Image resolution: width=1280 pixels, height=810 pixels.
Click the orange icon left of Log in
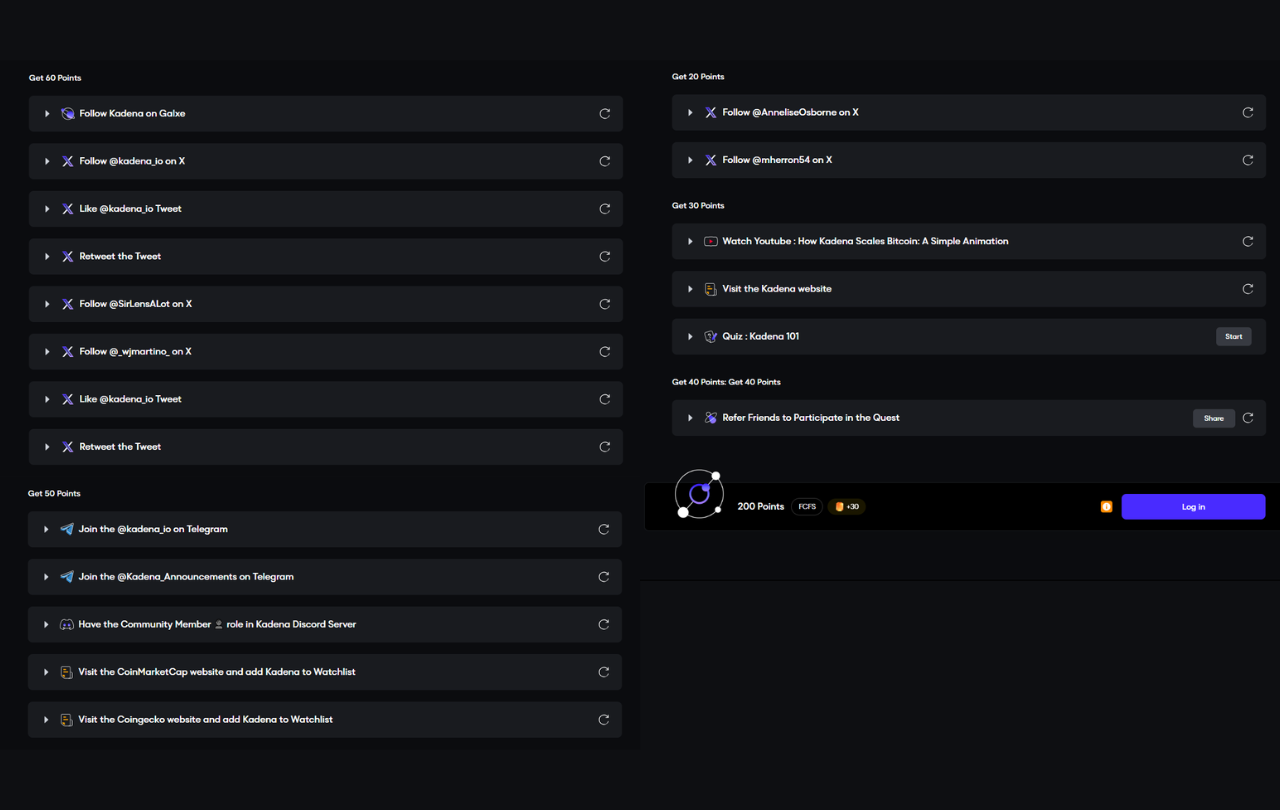pyautogui.click(x=1106, y=507)
